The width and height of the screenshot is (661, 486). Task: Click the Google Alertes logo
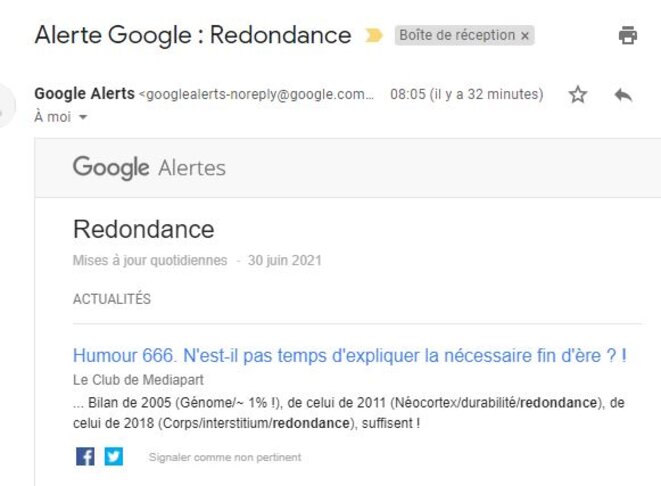[x=149, y=168]
